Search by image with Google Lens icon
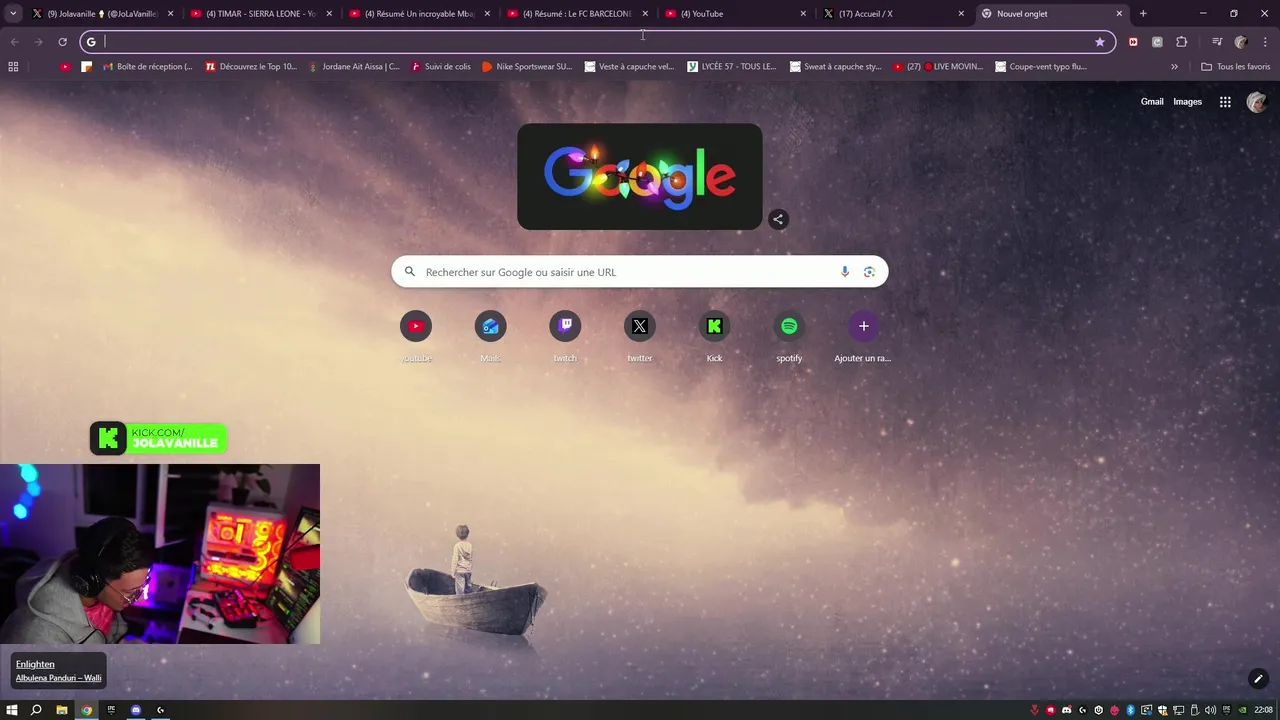The height and width of the screenshot is (720, 1280). pyautogui.click(x=869, y=272)
